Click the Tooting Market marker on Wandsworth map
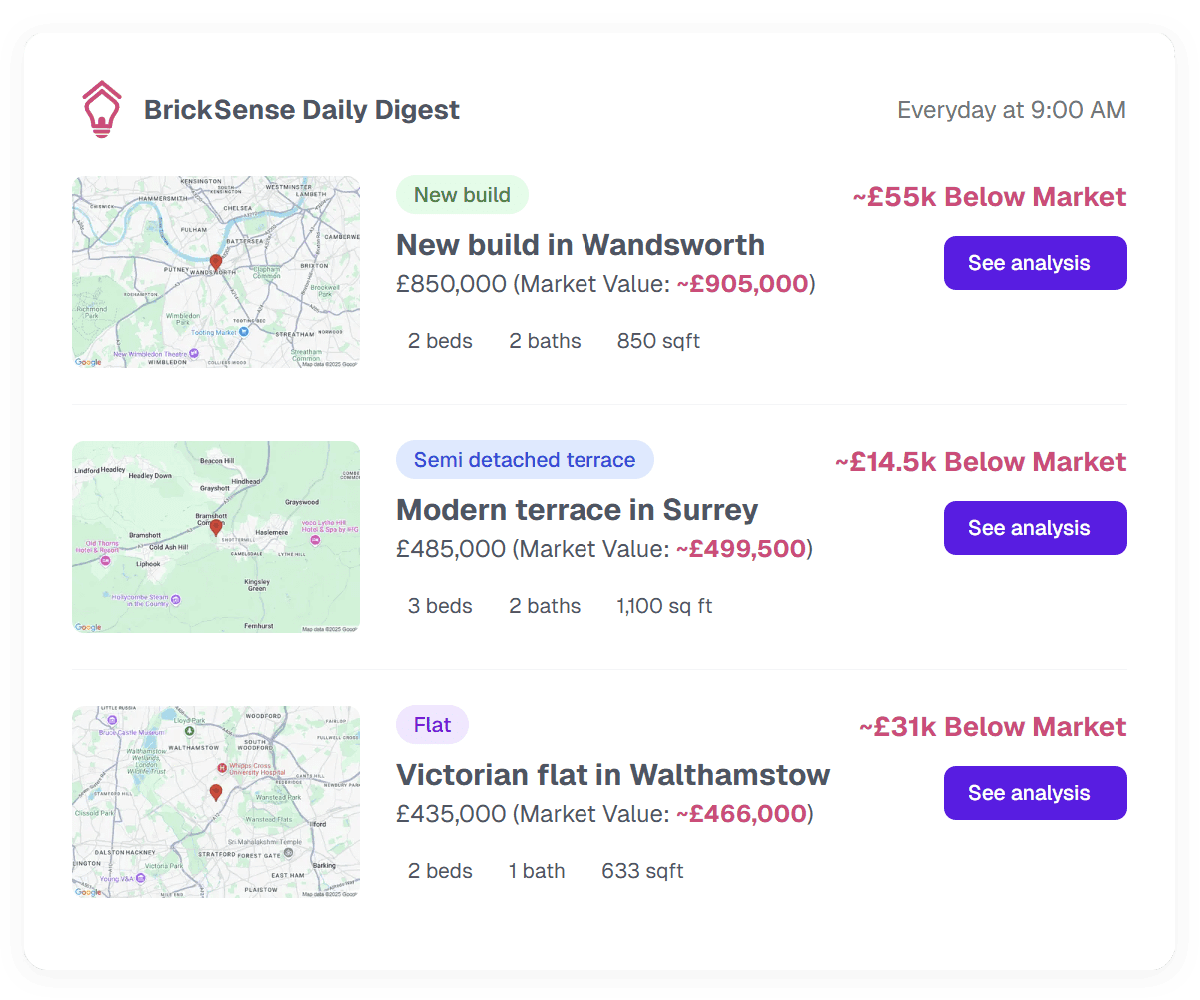1200x1000 pixels. [x=243, y=332]
